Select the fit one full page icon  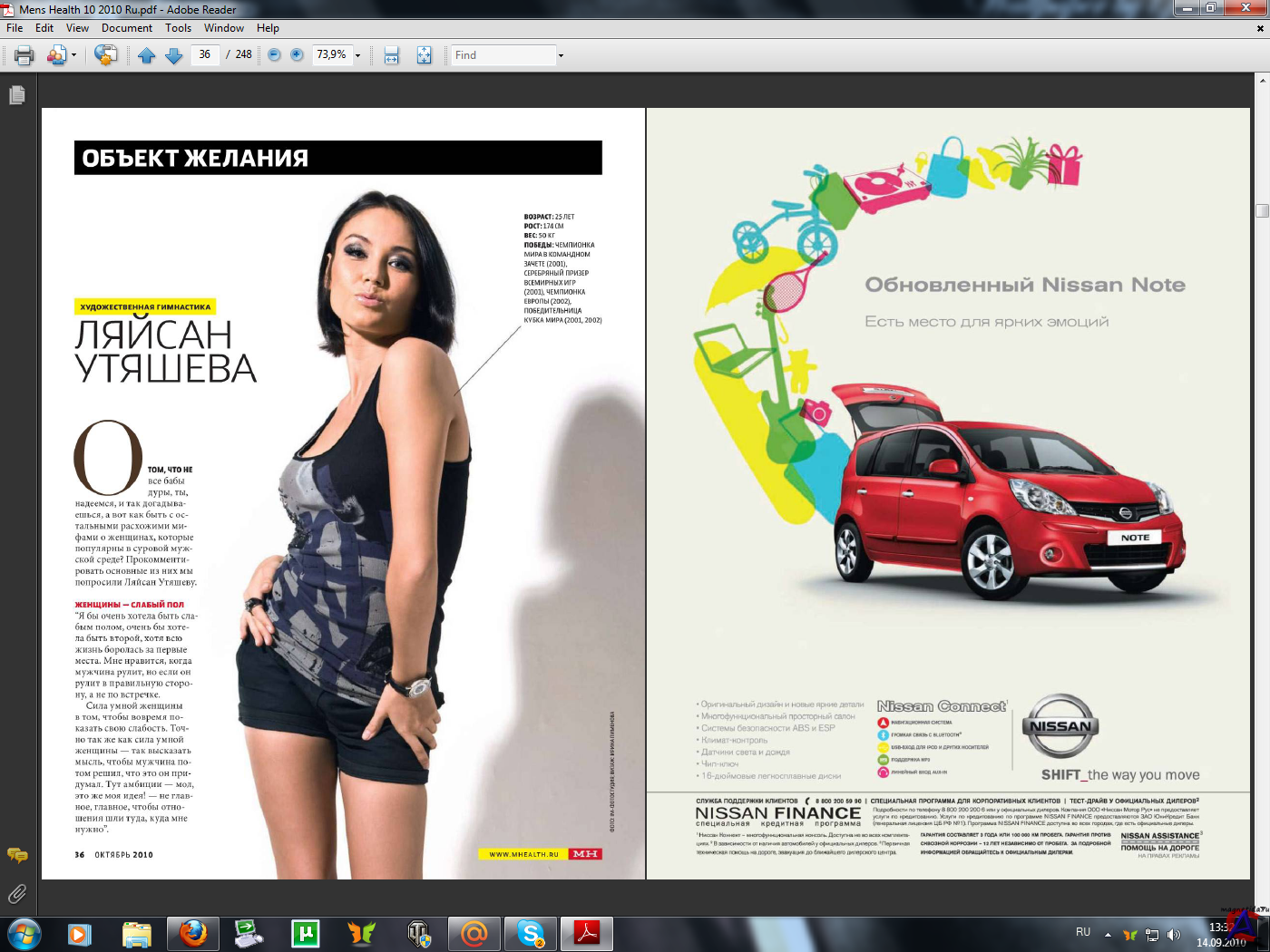click(x=424, y=55)
